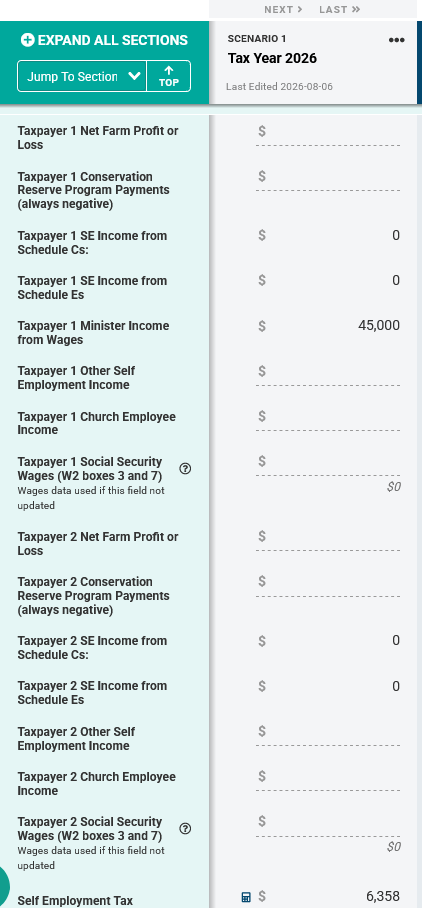Click EXPAND ALL SECTIONS text
The width and height of the screenshot is (422, 908).
click(113, 40)
